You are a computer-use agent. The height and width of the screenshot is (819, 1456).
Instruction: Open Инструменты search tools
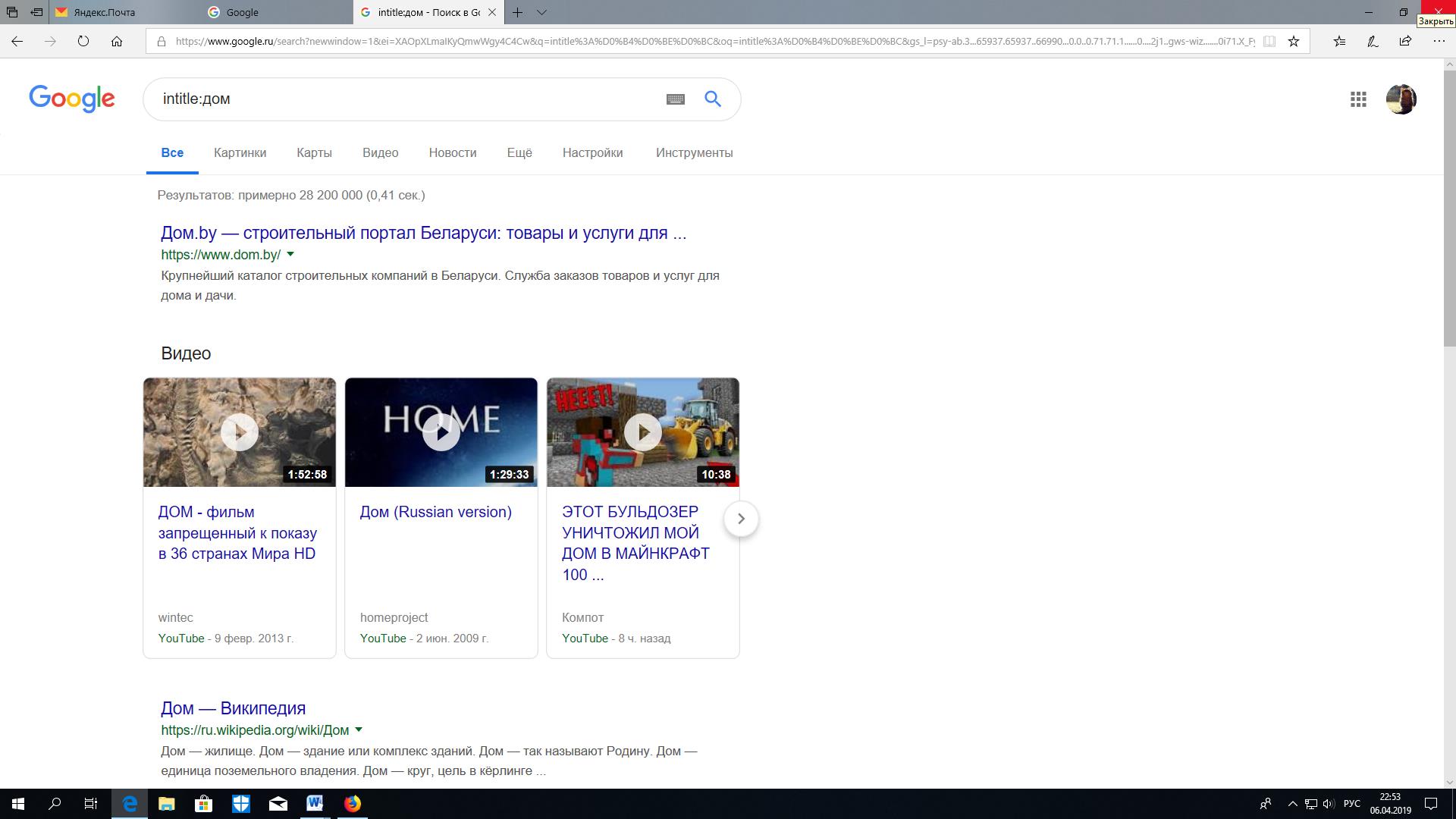(695, 153)
